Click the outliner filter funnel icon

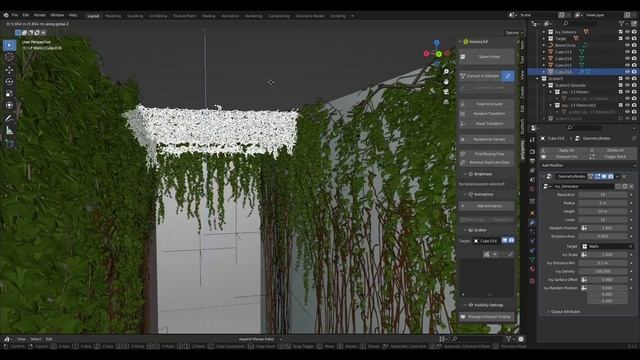click(x=622, y=24)
